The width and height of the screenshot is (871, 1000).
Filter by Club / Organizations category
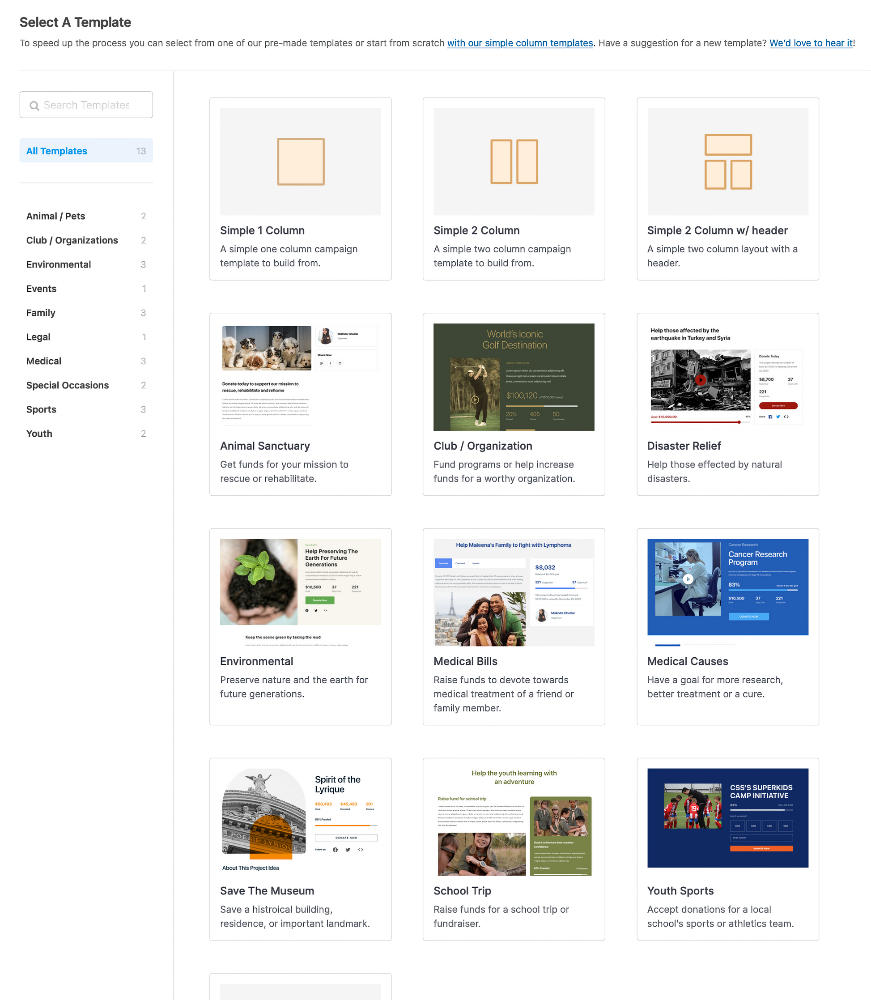86,240
